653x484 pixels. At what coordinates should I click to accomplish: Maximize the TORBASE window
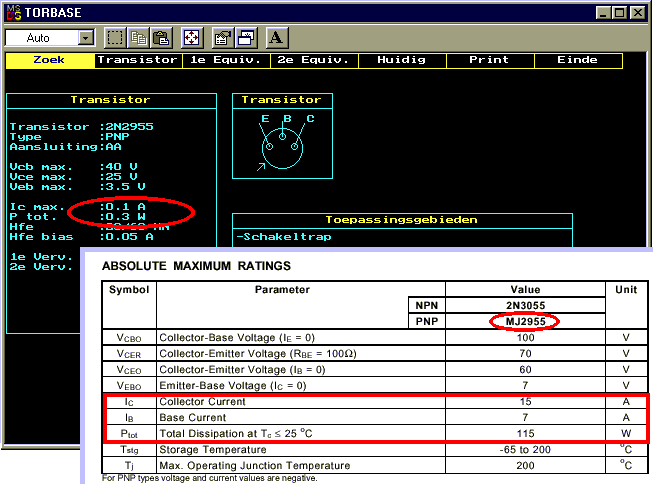click(620, 12)
